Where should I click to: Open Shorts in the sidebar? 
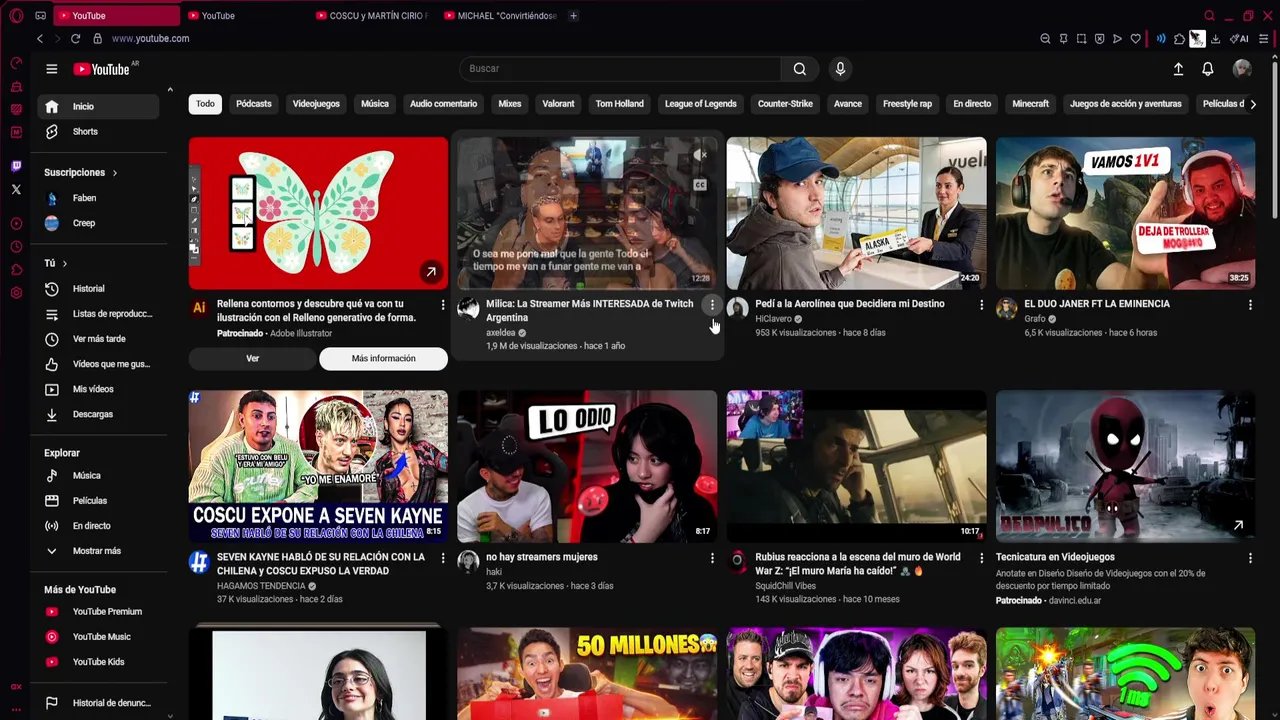[96, 132]
